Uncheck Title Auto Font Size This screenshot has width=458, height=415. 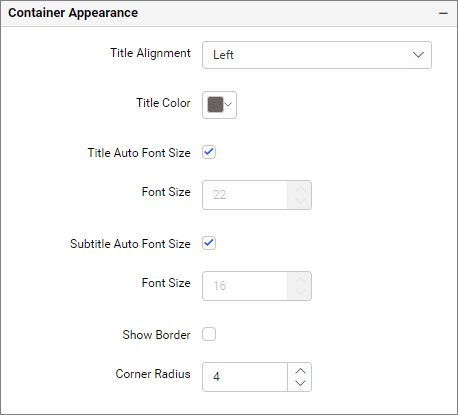(209, 152)
